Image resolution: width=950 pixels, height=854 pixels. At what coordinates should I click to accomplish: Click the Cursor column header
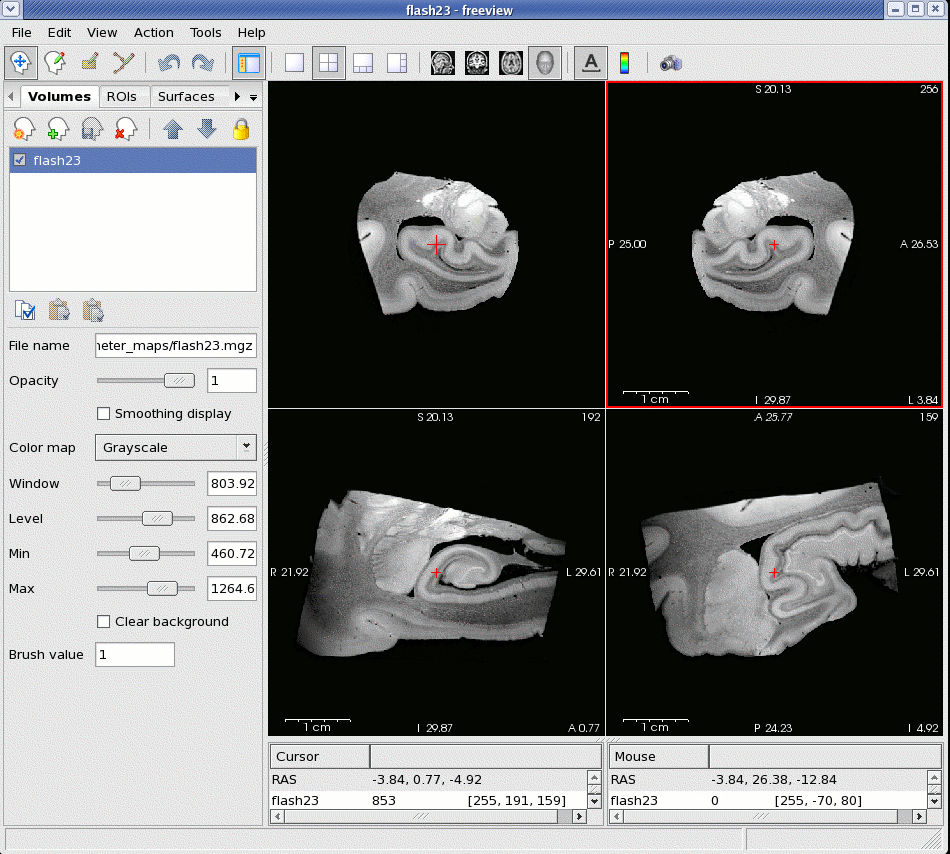tap(319, 757)
